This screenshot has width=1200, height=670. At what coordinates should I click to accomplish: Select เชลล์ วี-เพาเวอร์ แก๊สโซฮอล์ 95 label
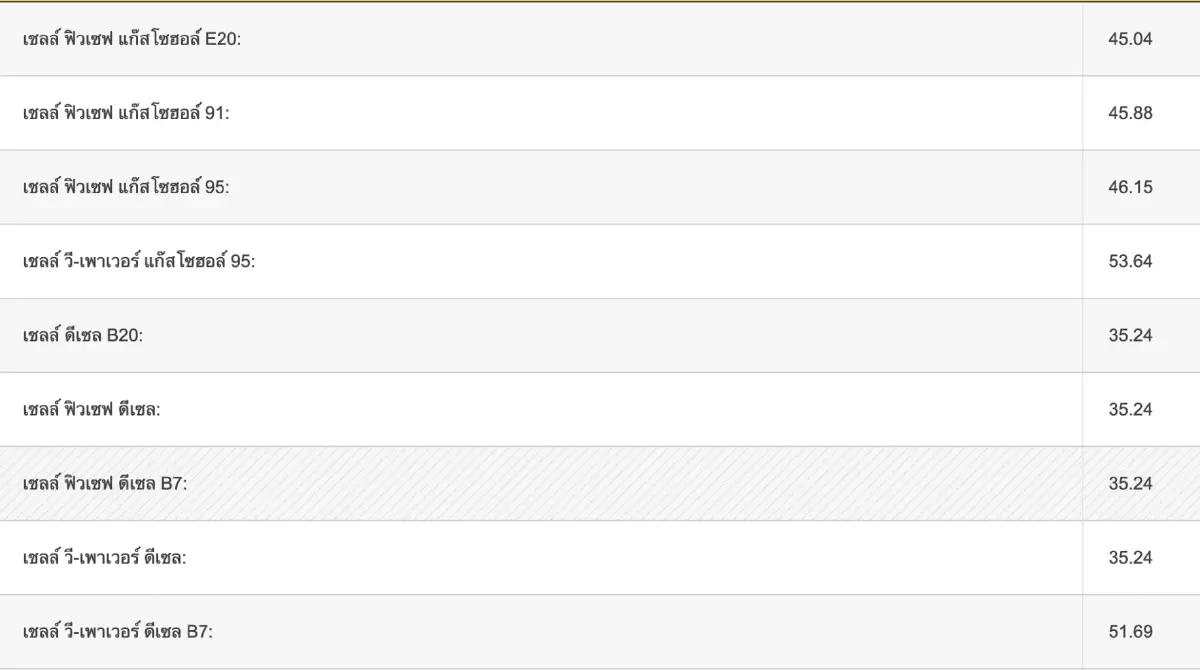139,261
